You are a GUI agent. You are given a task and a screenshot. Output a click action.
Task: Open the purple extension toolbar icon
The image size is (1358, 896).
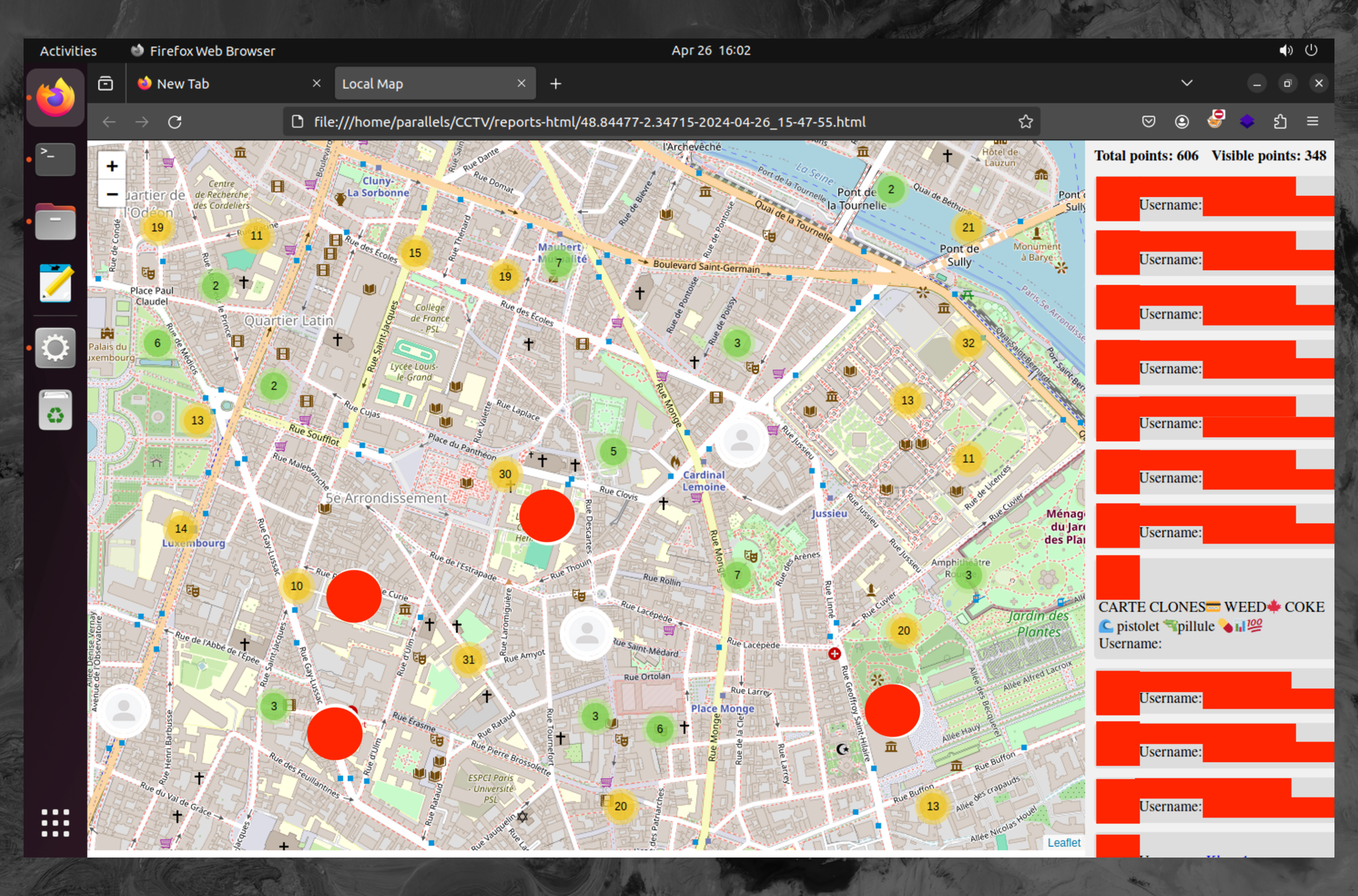(x=1247, y=122)
